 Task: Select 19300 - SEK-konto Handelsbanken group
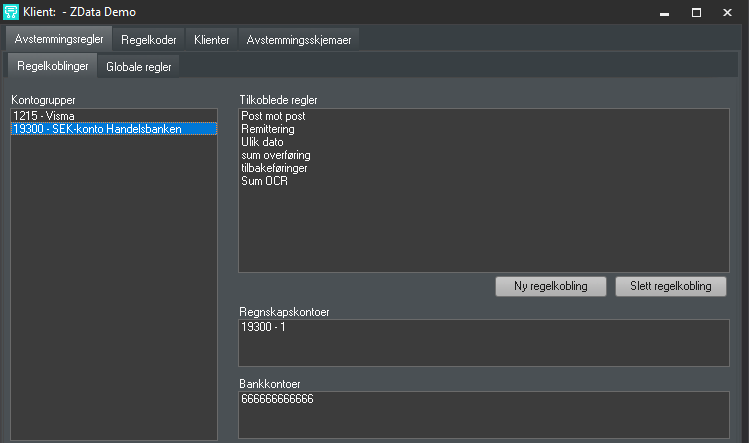(x=97, y=129)
